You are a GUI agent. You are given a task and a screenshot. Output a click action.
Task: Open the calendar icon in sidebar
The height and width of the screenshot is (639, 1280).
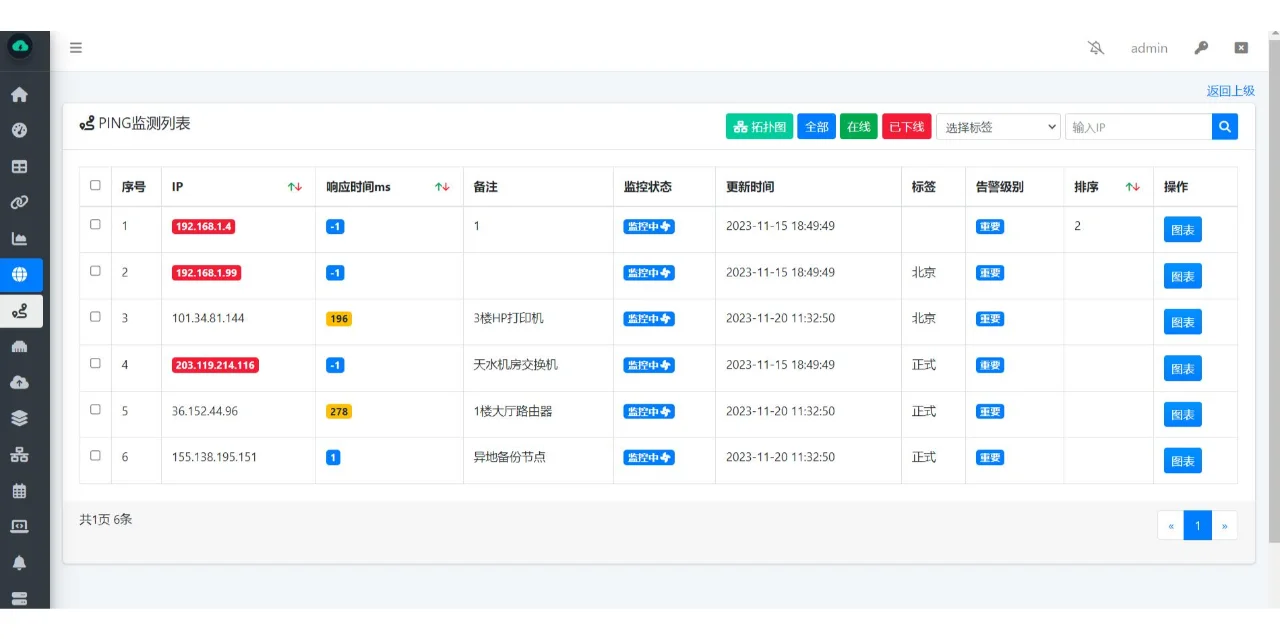tap(22, 490)
